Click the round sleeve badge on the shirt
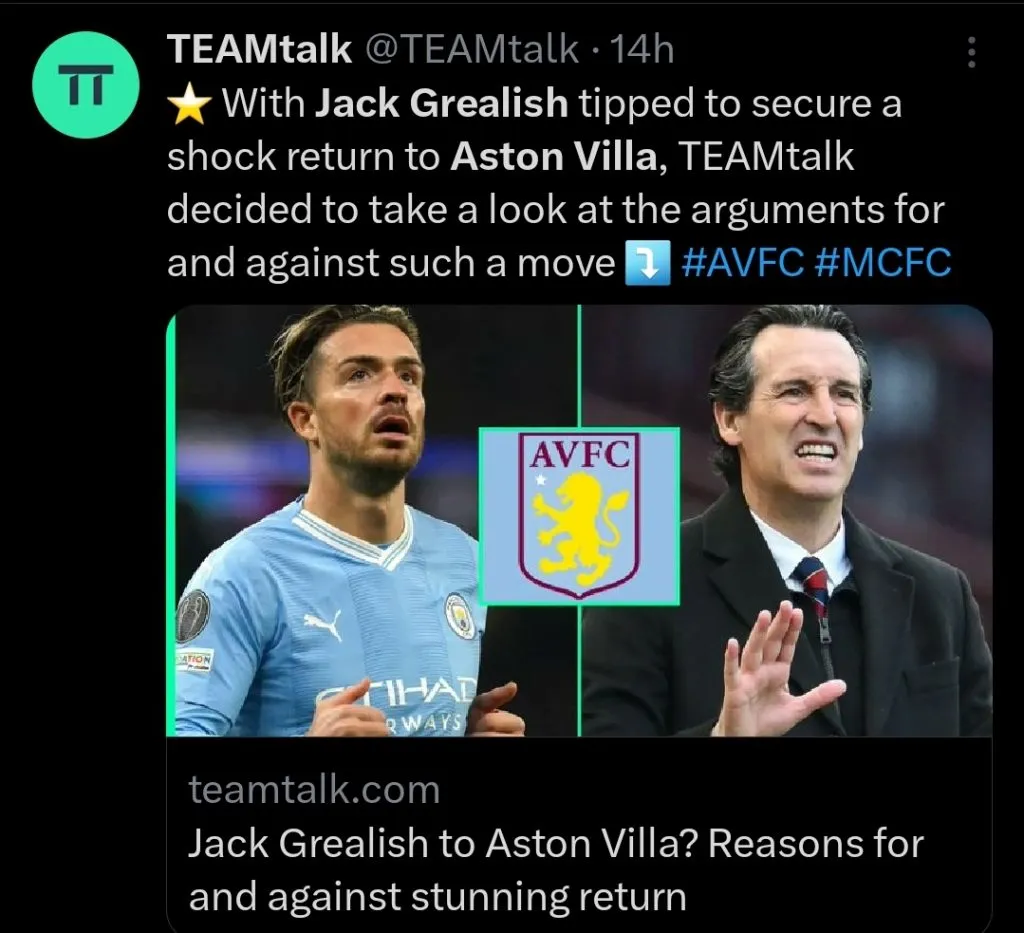1024x933 pixels. coord(192,616)
